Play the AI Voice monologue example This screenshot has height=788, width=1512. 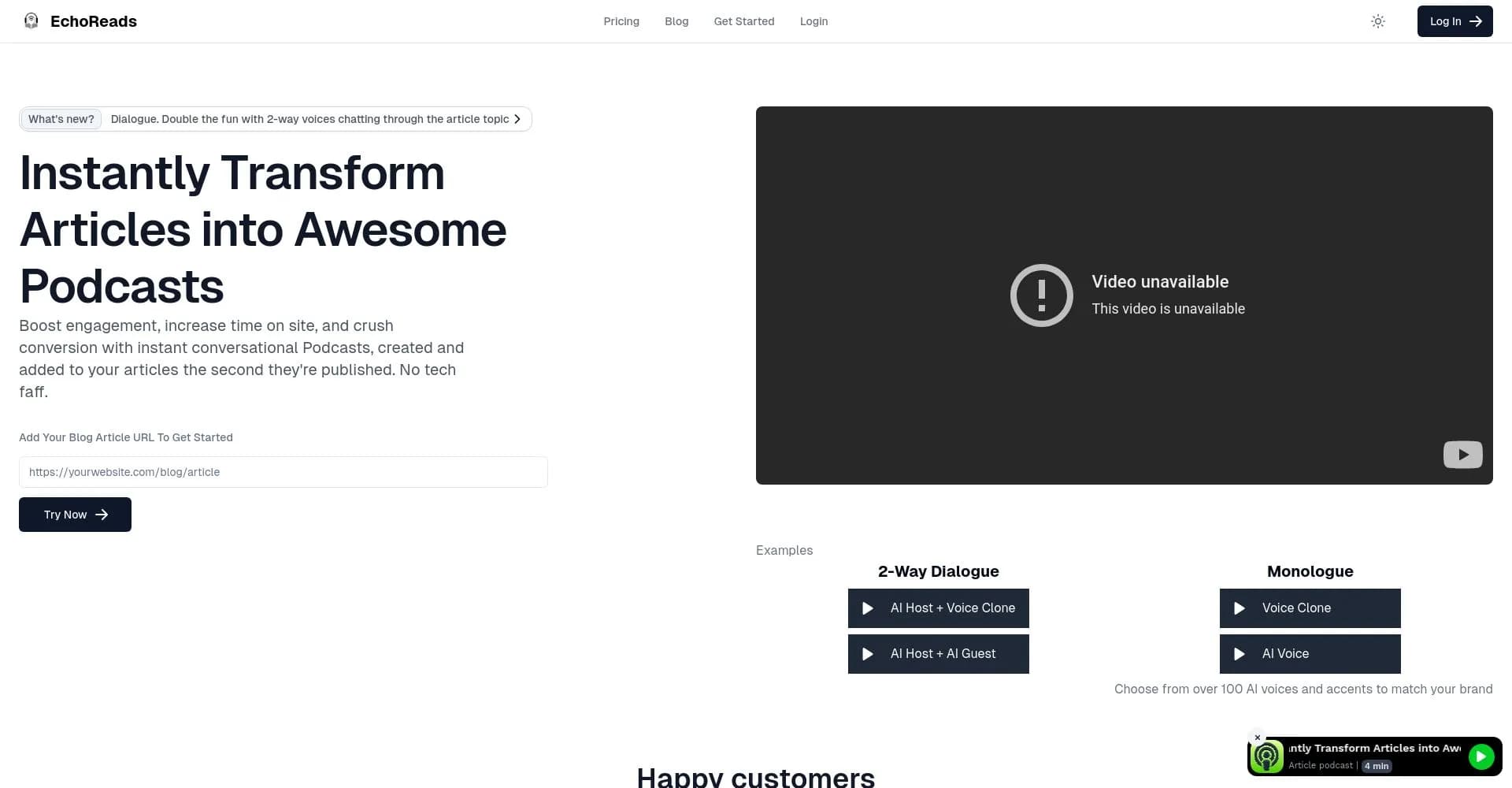(1310, 654)
